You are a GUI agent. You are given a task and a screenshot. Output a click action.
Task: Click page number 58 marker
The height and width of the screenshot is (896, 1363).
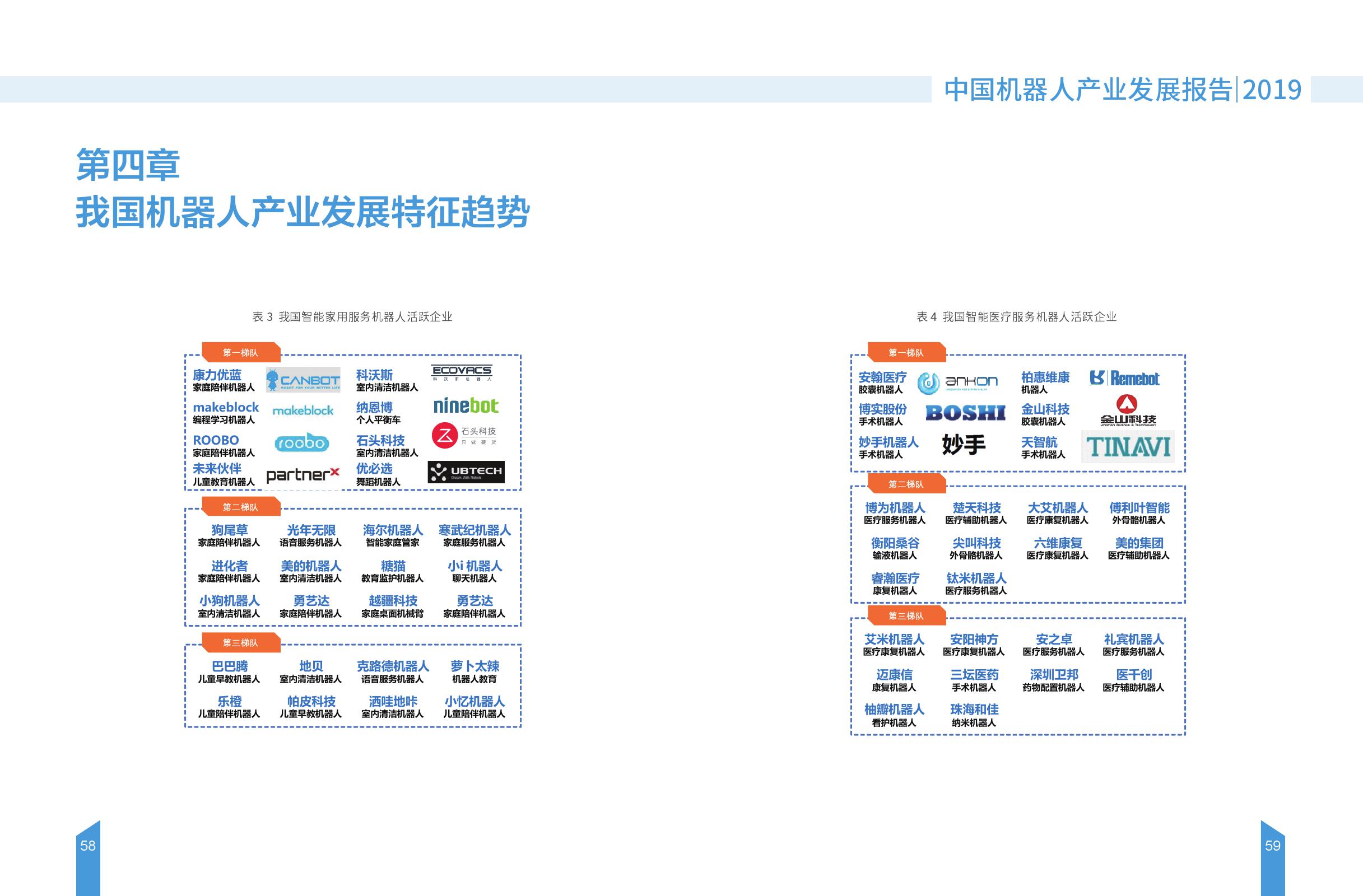(87, 846)
